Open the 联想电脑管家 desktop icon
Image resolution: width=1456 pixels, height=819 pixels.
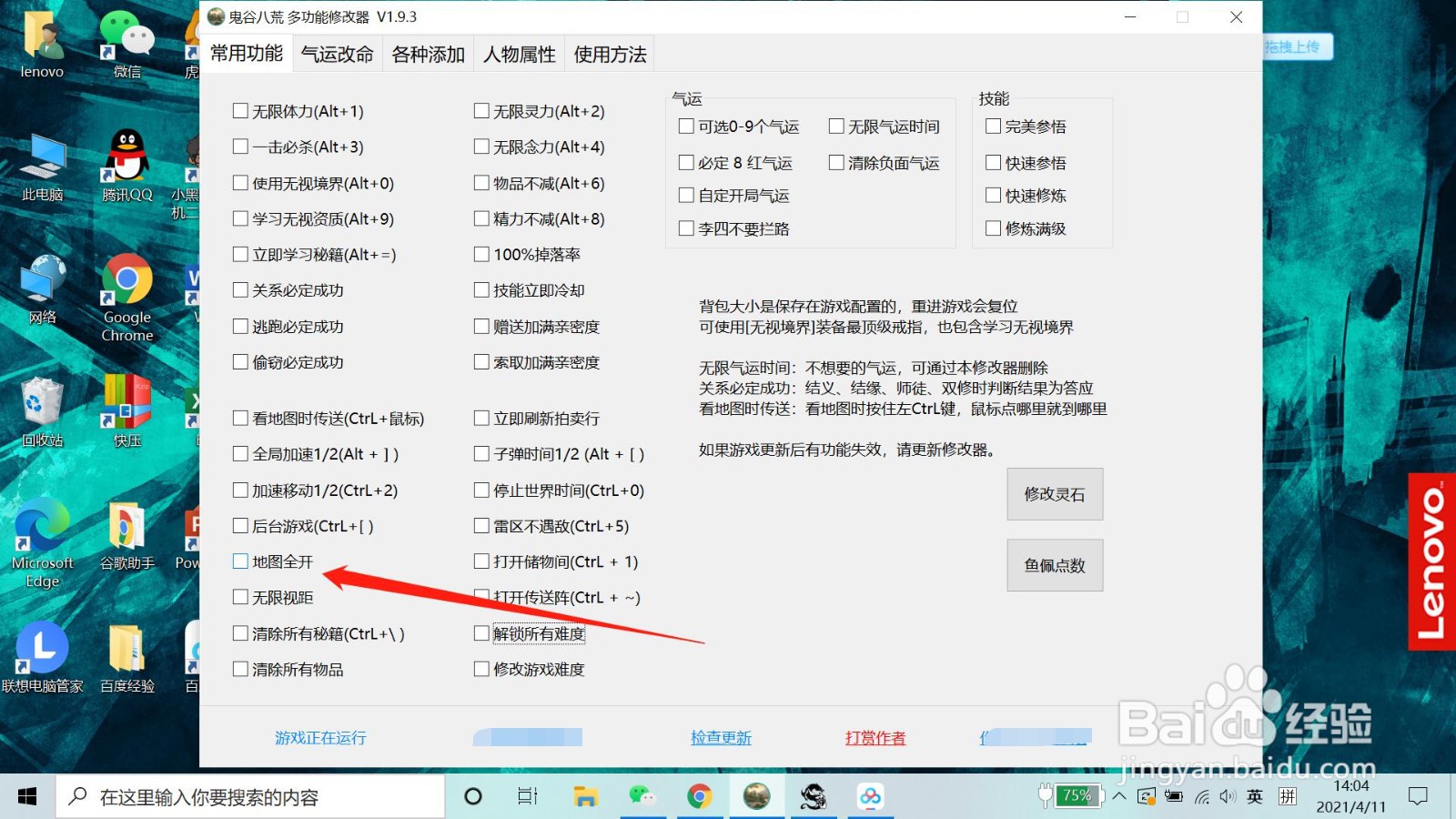[x=42, y=658]
